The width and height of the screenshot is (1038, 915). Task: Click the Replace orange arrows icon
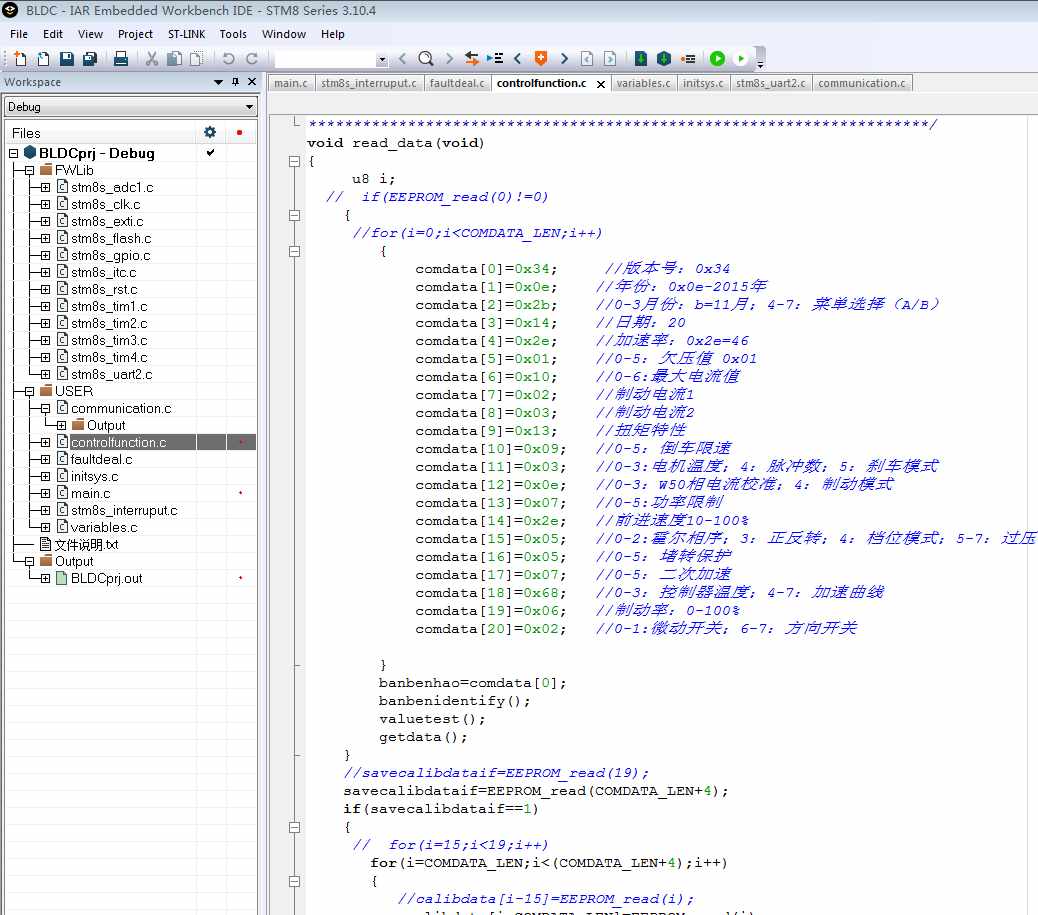coord(471,59)
